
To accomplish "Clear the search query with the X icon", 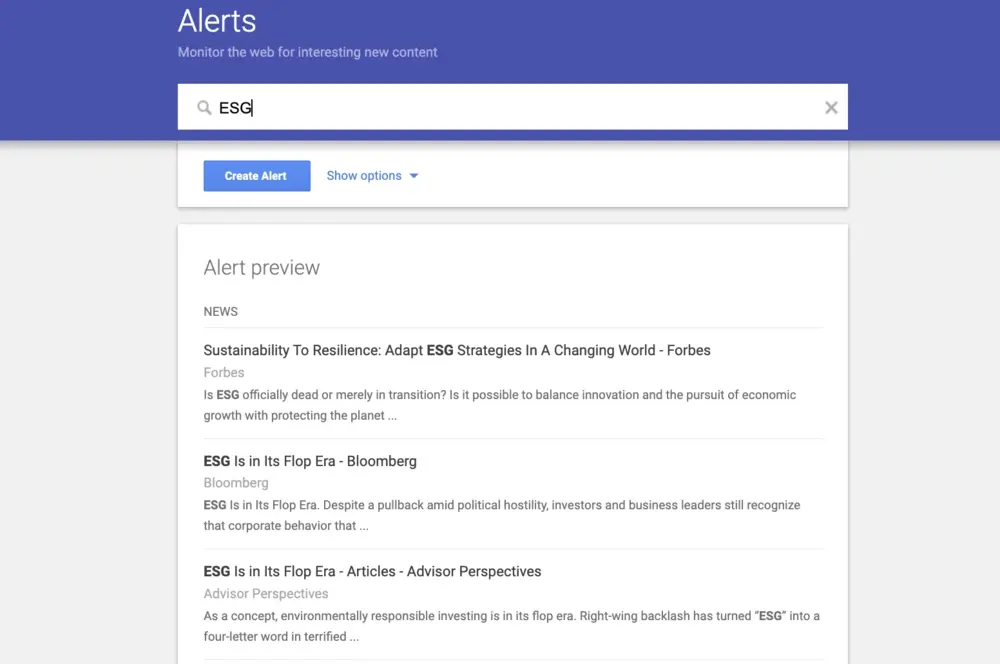I will [831, 106].
